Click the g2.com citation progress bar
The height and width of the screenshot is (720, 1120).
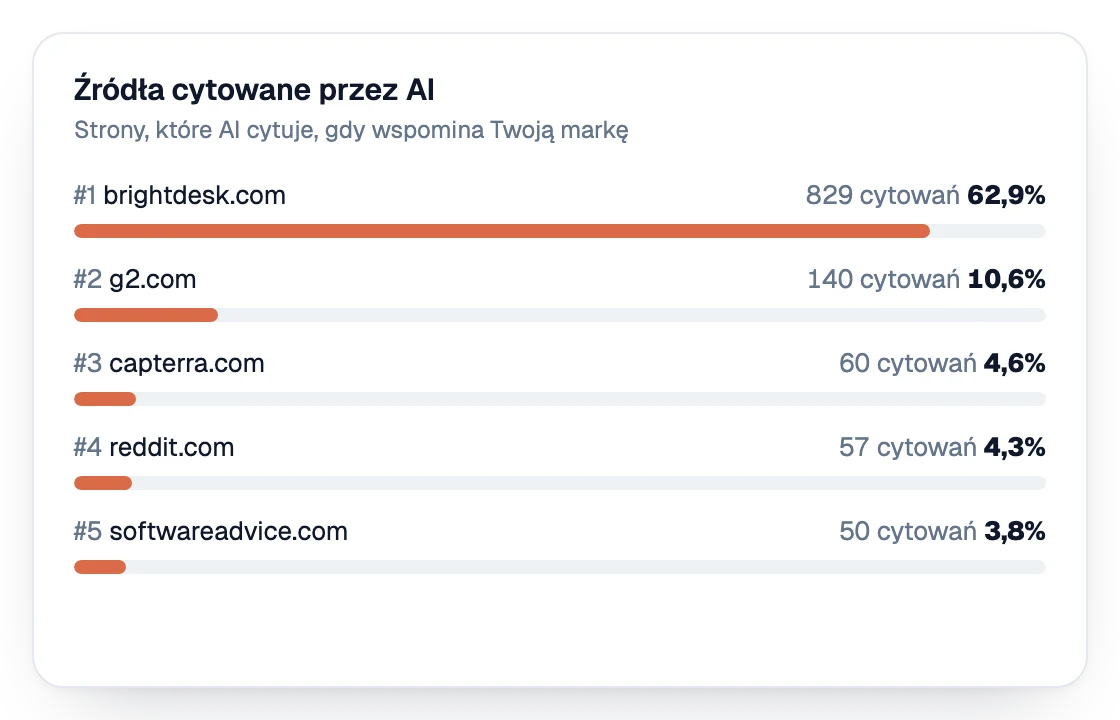point(559,315)
